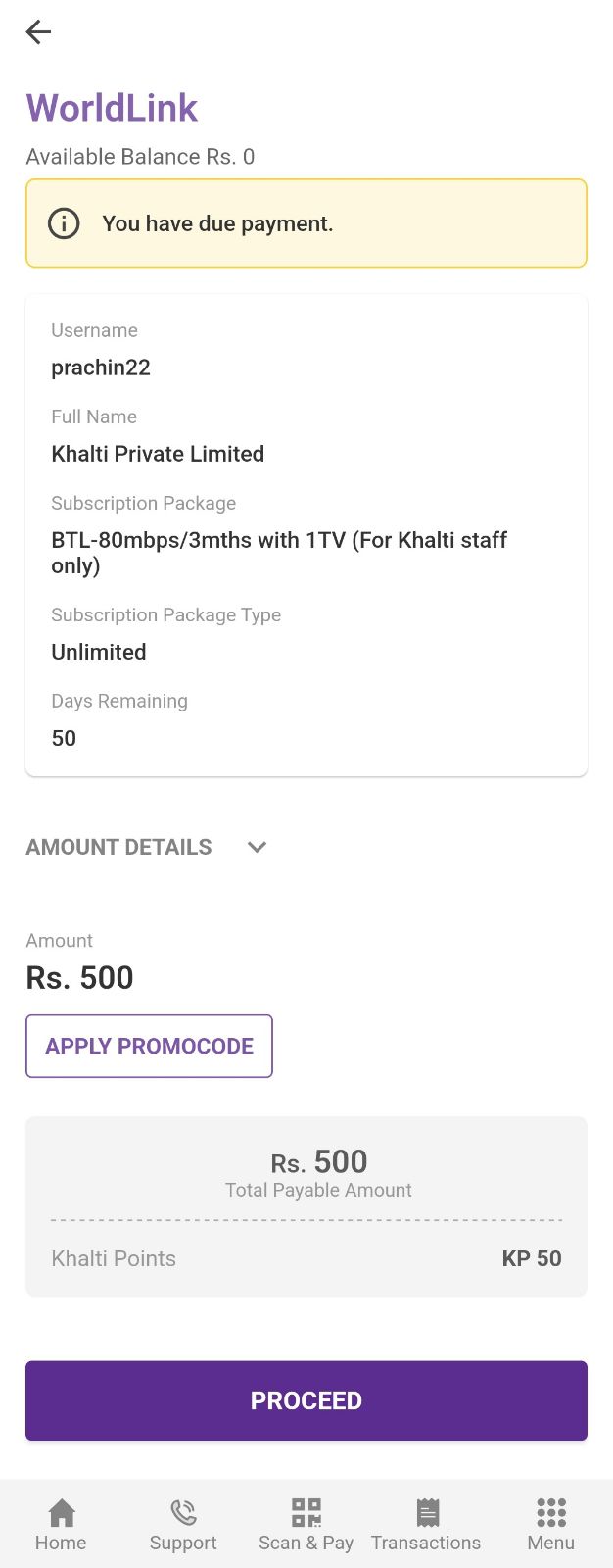Screen dimensions: 613x1568
Task: Click the Khalti Points KP 50 value
Action: coord(532,1258)
